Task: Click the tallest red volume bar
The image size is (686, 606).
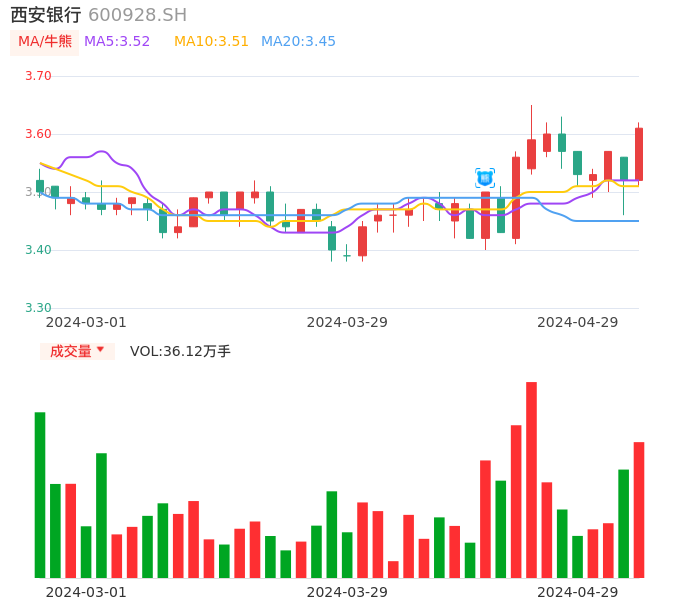Action: (531, 480)
